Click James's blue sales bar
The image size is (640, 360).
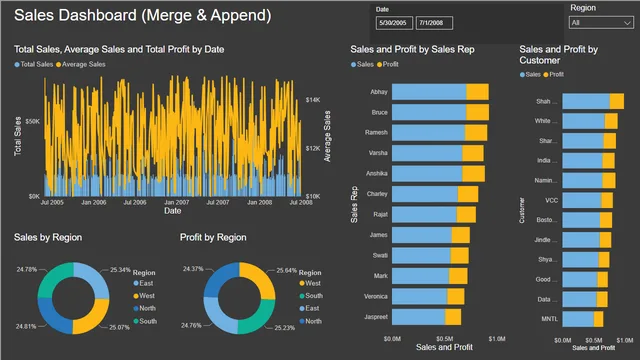click(422, 235)
